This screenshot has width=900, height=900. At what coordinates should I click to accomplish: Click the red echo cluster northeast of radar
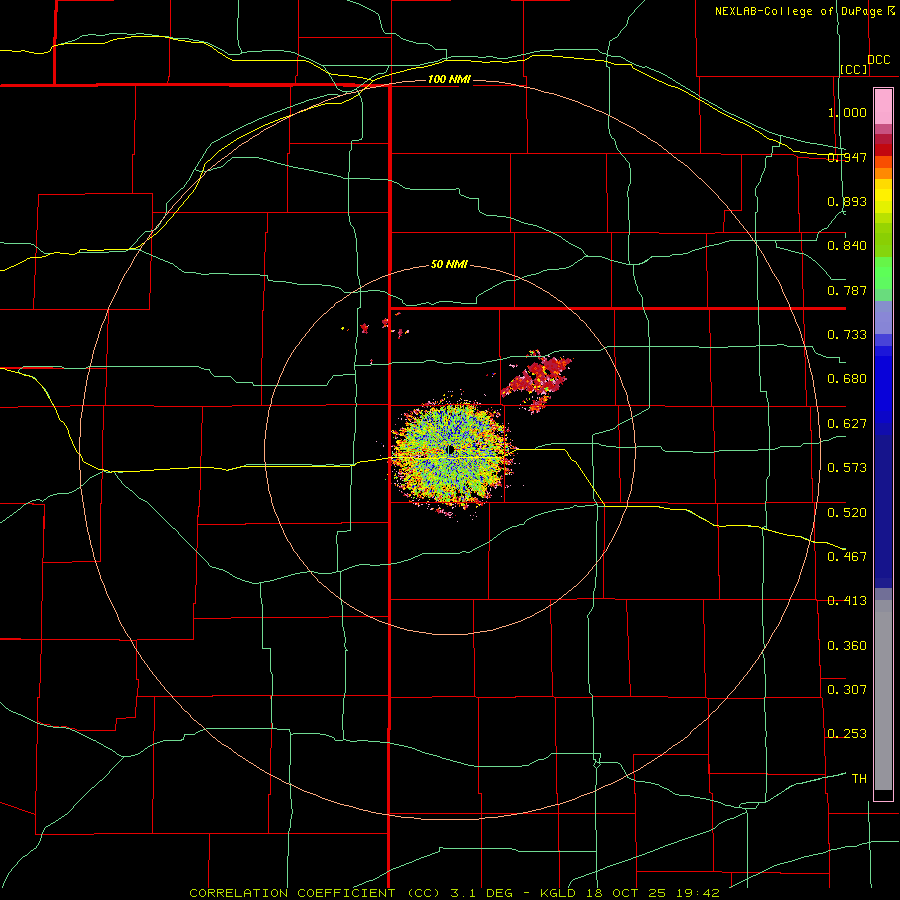pos(537,379)
